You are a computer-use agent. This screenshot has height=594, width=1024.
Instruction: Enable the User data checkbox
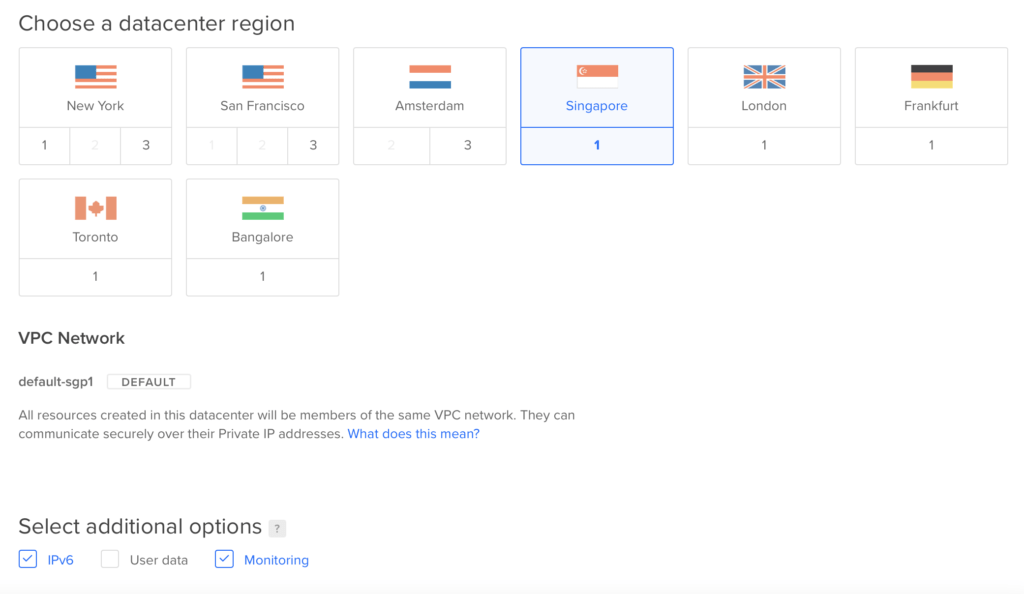click(110, 559)
